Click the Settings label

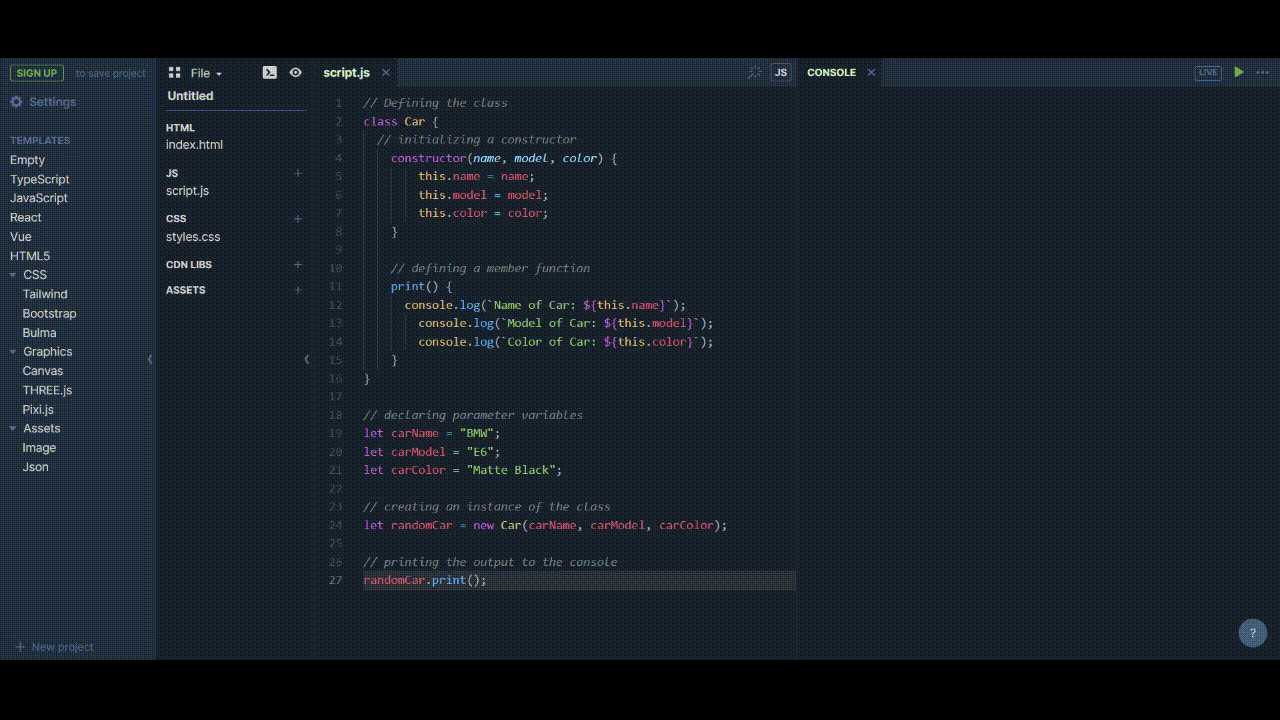(52, 102)
